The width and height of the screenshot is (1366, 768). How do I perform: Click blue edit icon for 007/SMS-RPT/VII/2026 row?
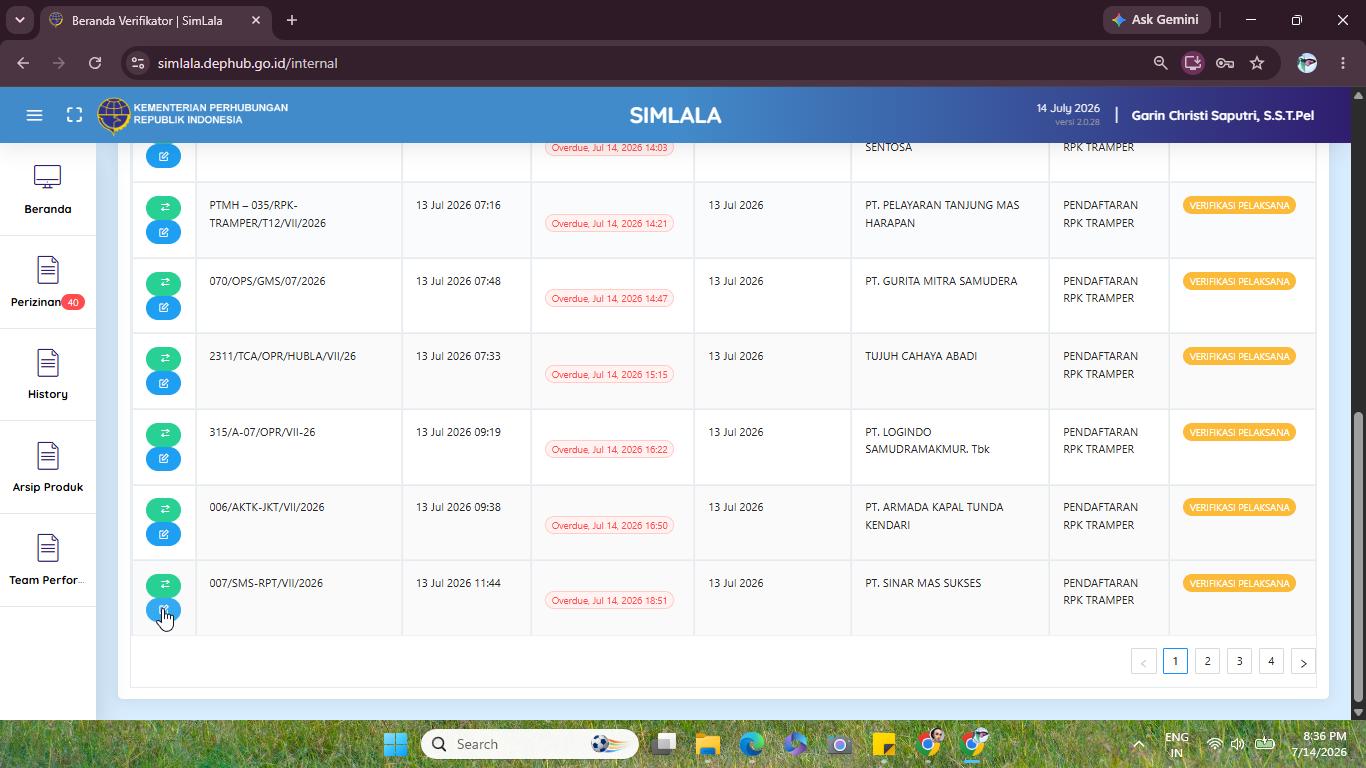coord(164,610)
